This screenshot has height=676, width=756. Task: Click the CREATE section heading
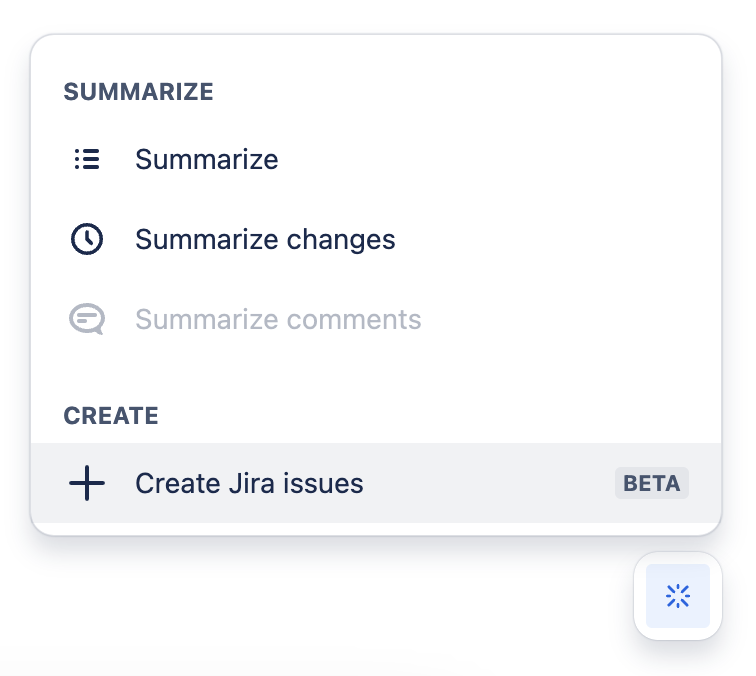[x=111, y=416]
